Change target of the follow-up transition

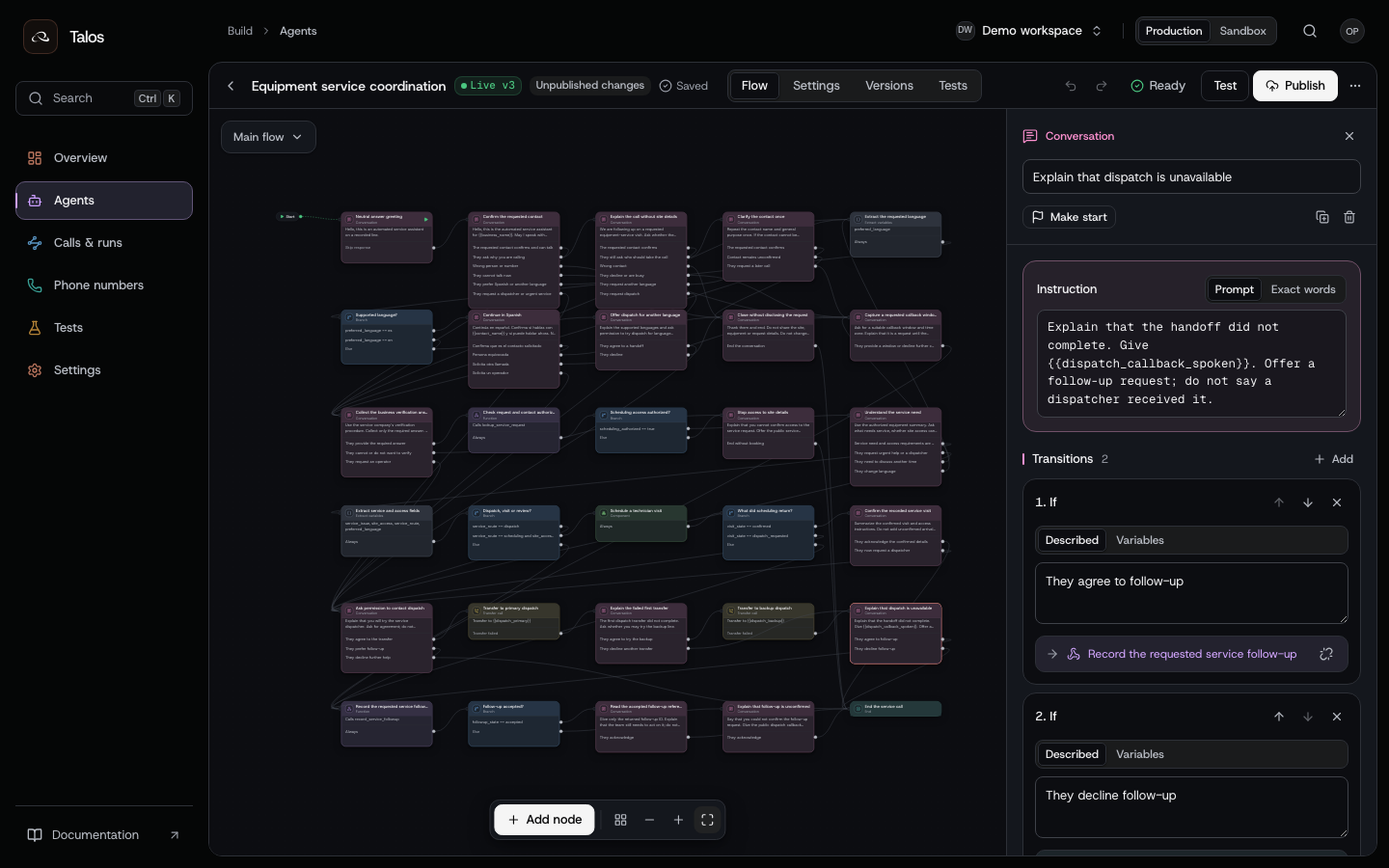tap(1326, 654)
